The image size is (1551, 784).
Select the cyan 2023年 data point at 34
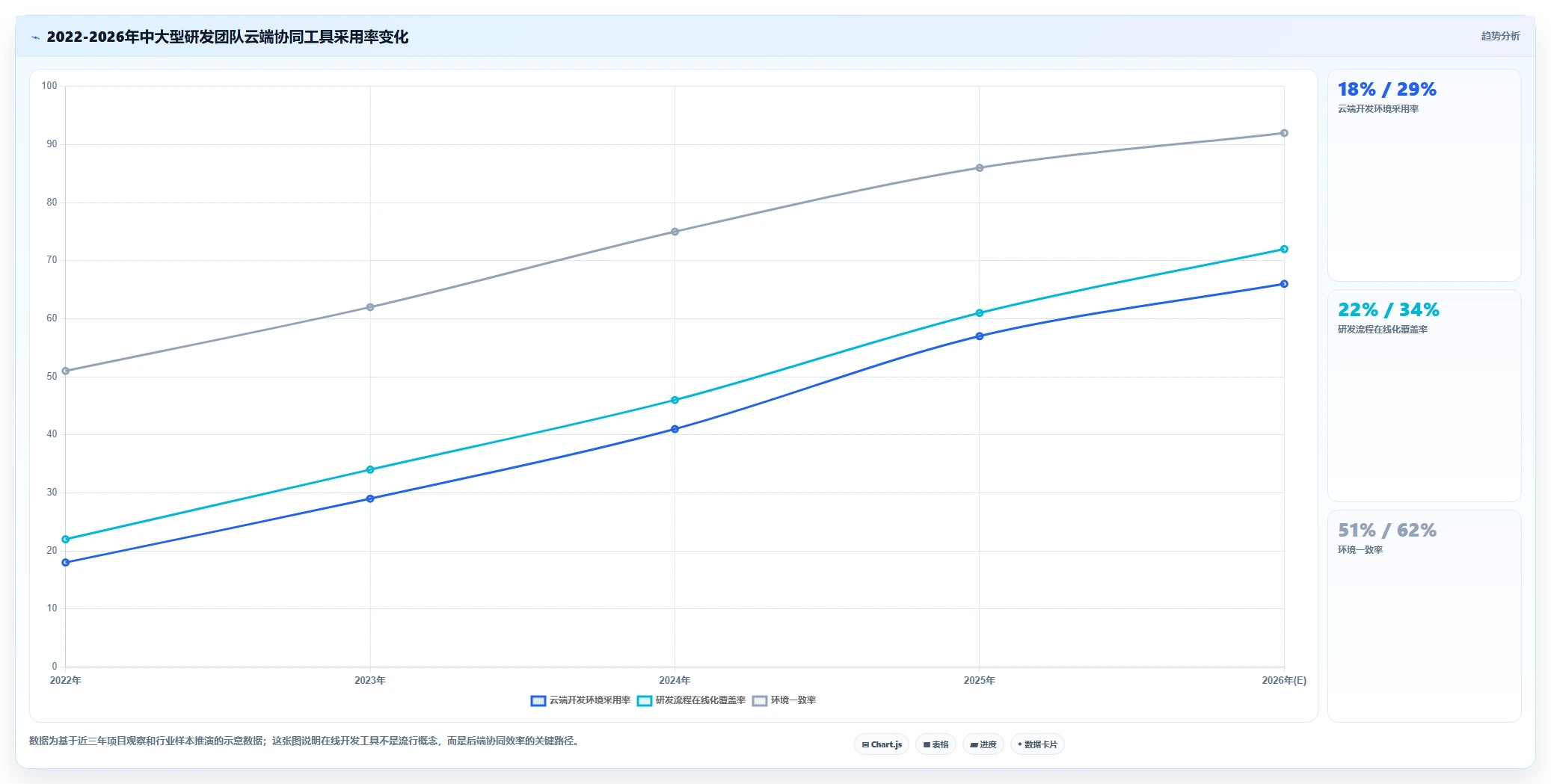370,469
